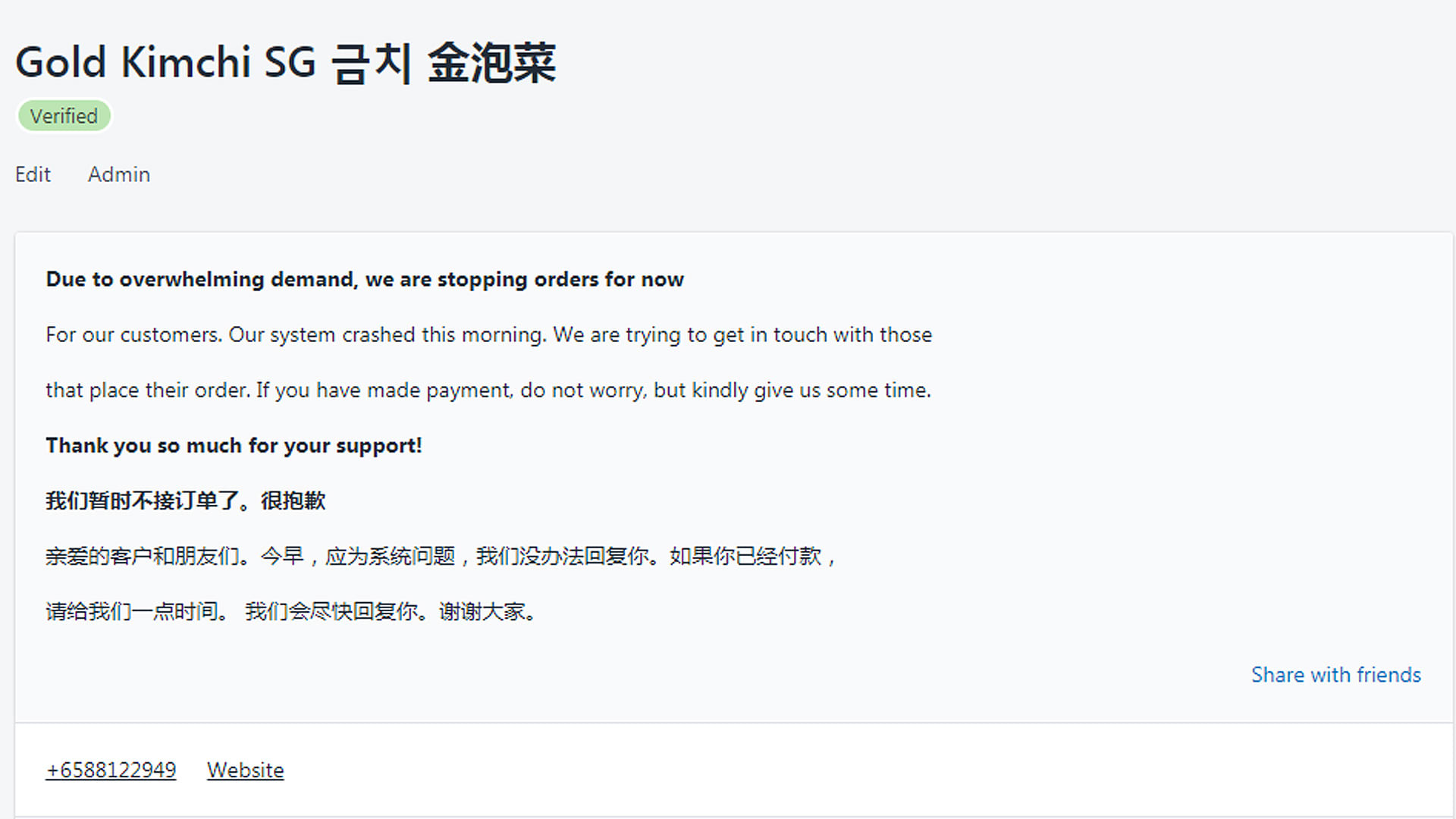
Task: Click the Chinese characters 金泡菜 in title
Action: pos(492,63)
